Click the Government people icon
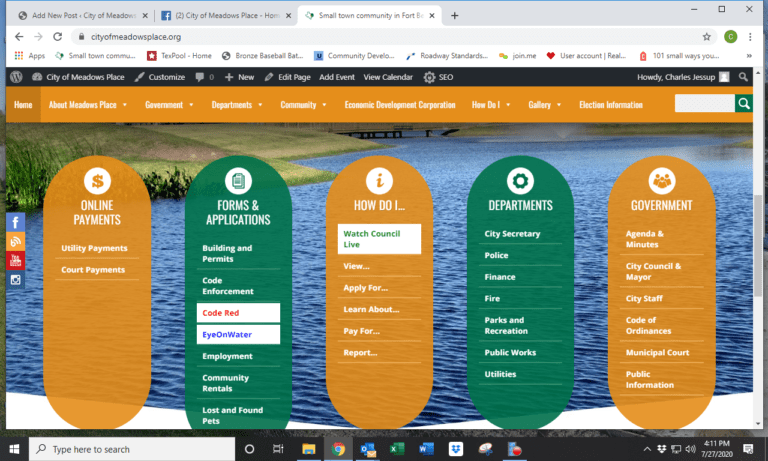Viewport: 768px width, 461px height. tap(662, 181)
